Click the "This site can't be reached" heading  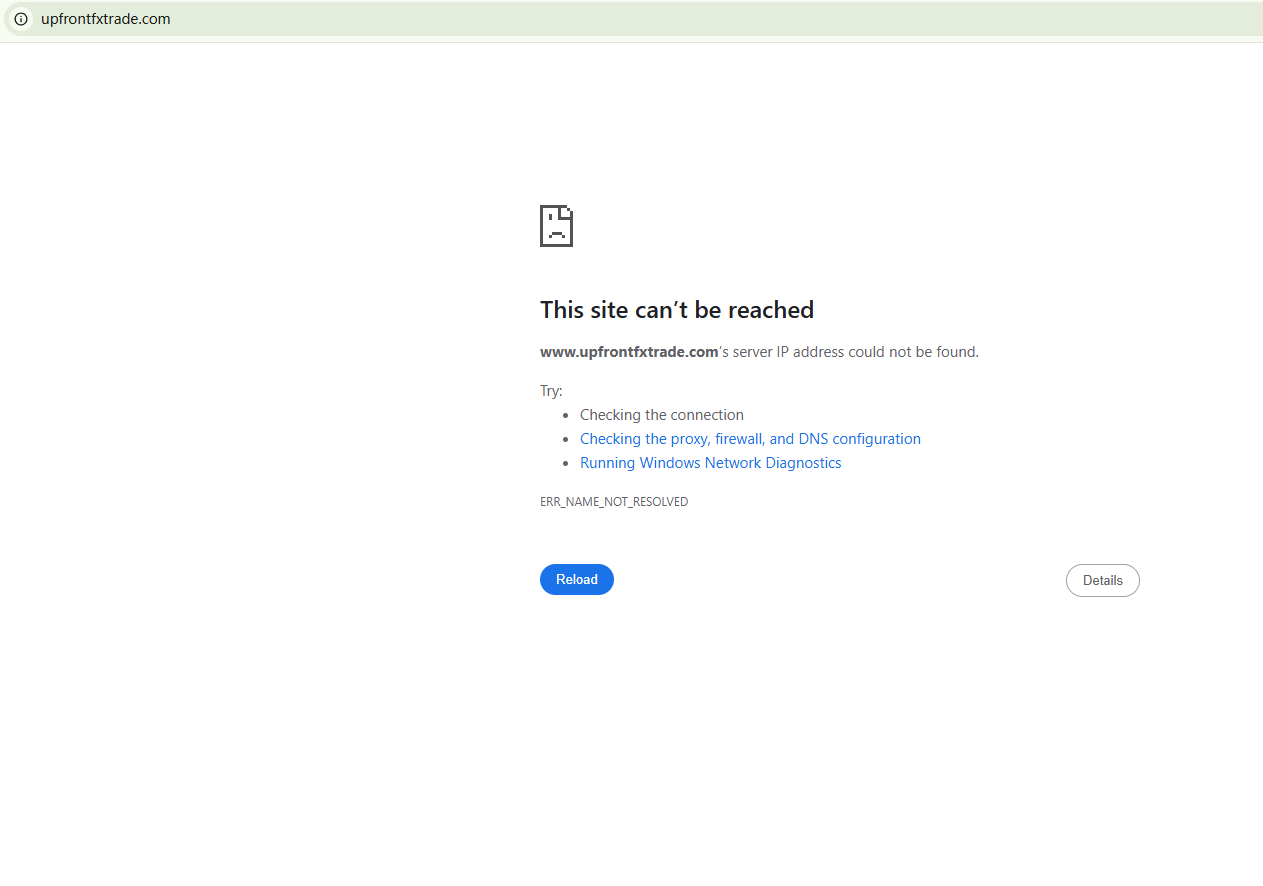tap(677, 310)
